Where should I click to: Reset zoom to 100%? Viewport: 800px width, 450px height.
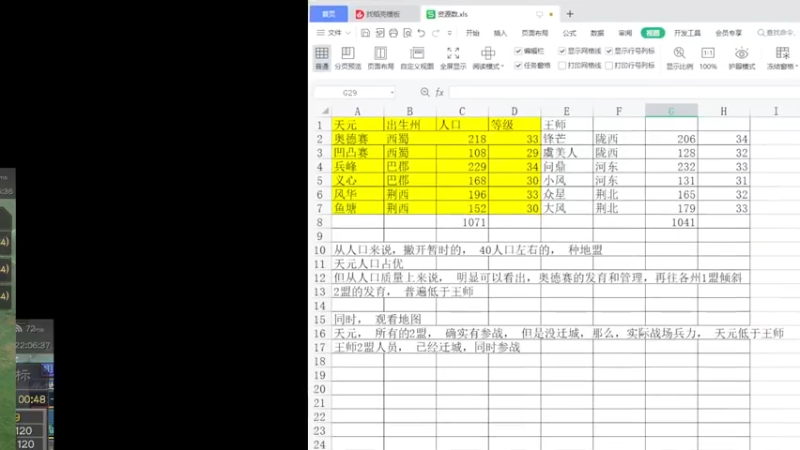[708, 58]
